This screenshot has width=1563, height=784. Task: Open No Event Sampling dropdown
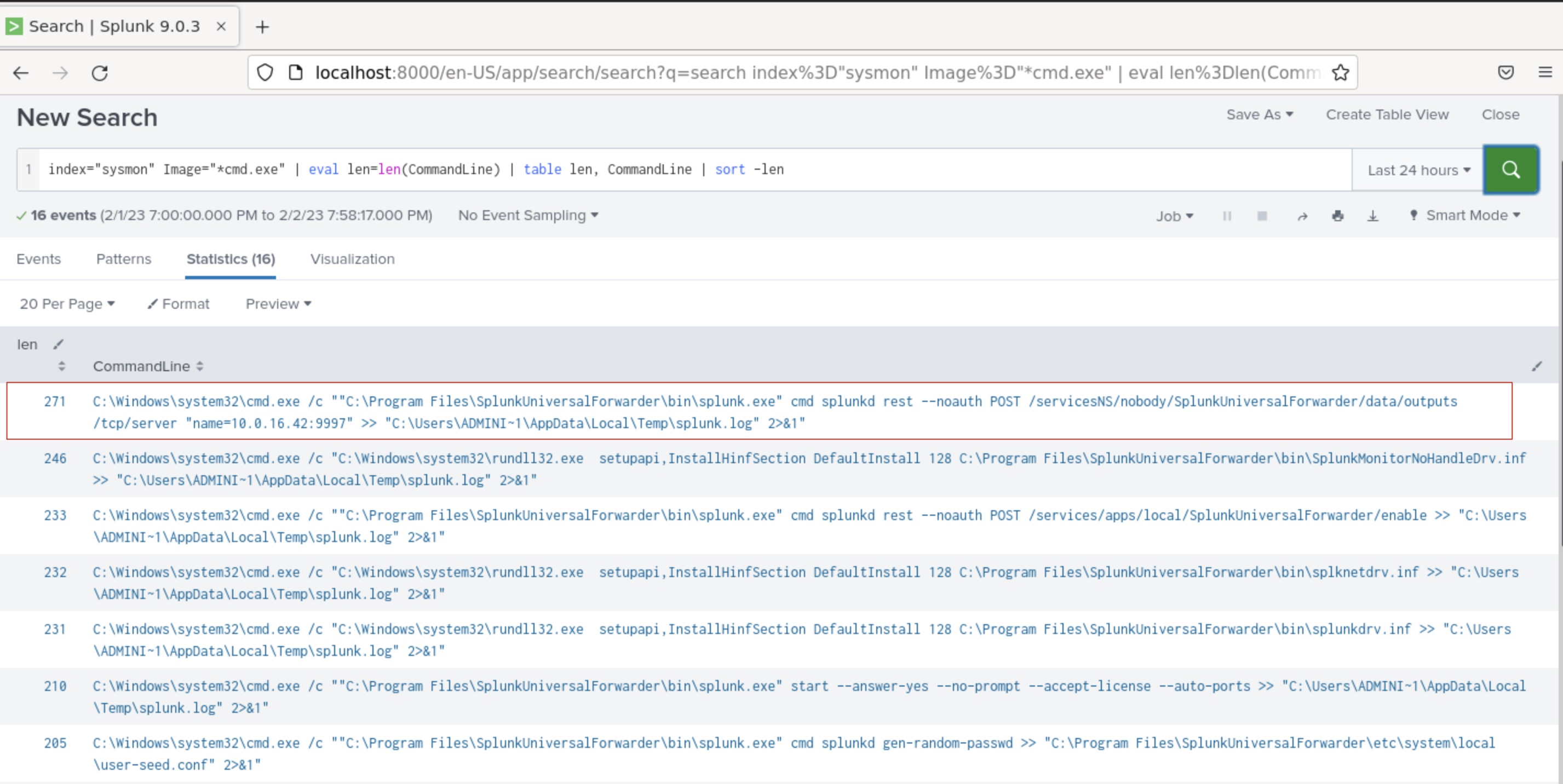click(x=528, y=215)
